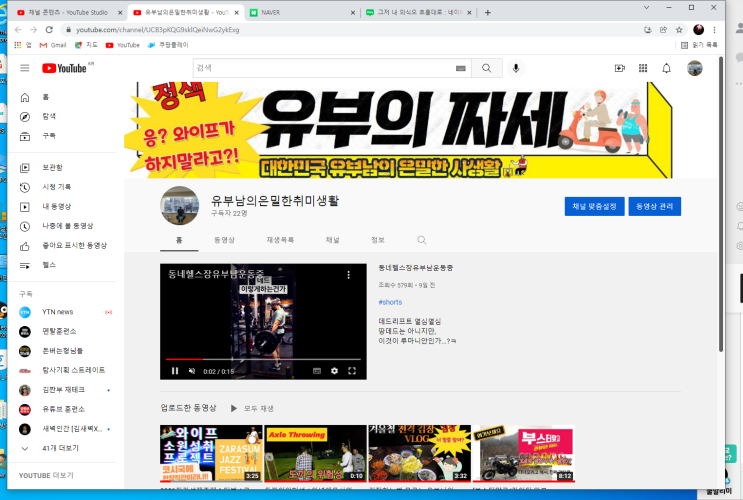Switch to the 동영상 channel tab
Viewport: 743px width, 500px height.
pyautogui.click(x=224, y=240)
